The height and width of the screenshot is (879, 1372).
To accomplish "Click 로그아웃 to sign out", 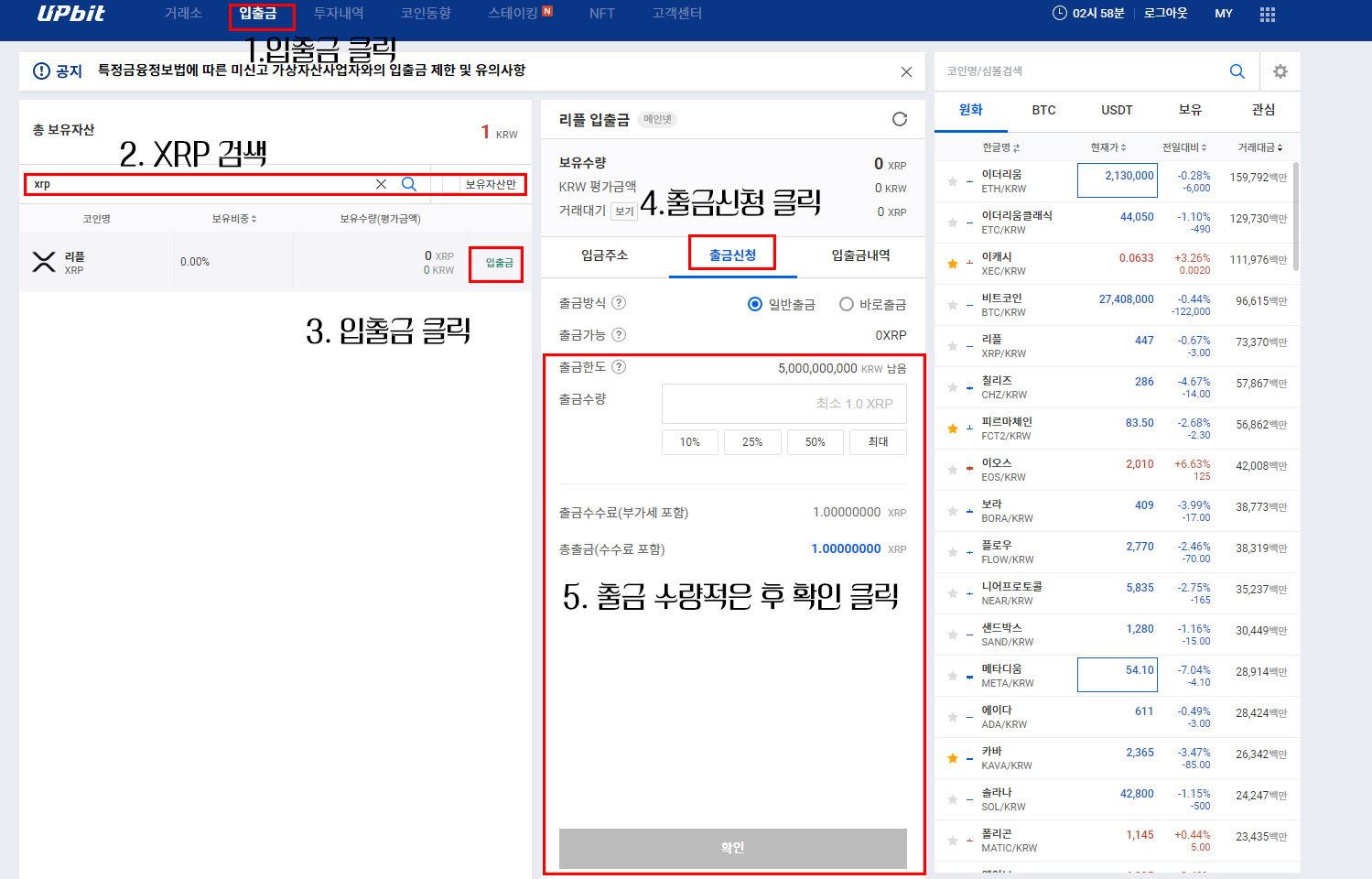I will click(x=1164, y=14).
